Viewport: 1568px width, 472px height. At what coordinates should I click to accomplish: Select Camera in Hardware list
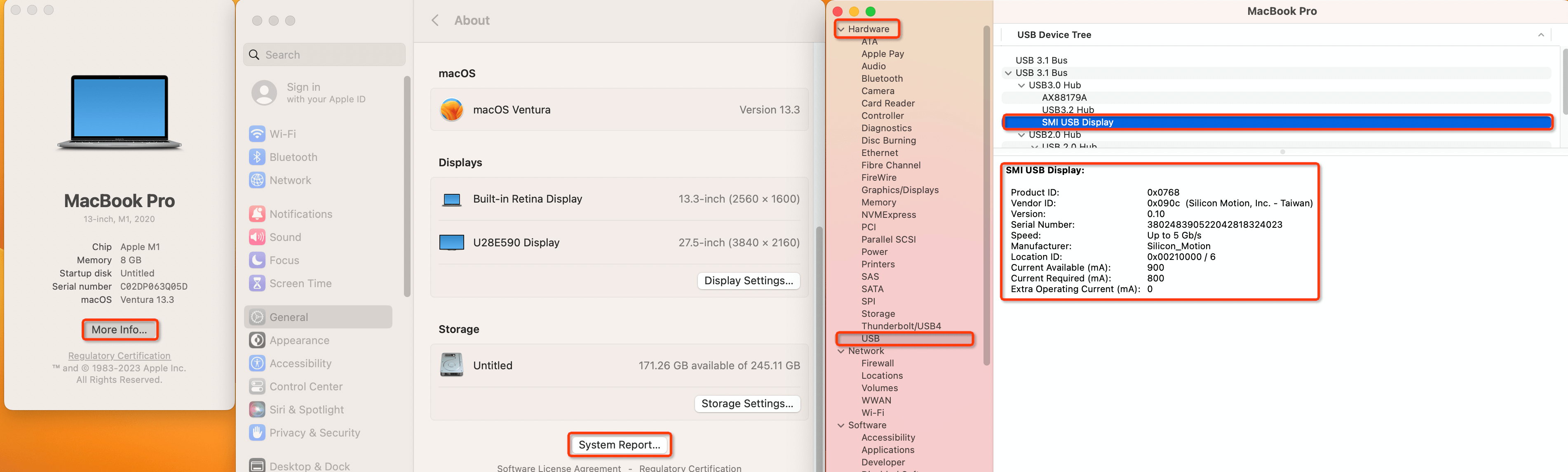[x=877, y=91]
